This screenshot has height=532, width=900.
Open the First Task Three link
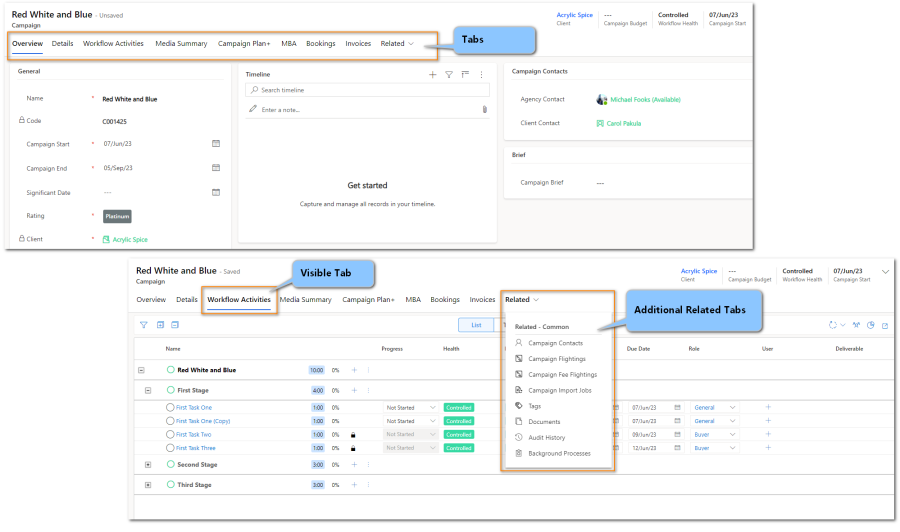pyautogui.click(x=194, y=448)
